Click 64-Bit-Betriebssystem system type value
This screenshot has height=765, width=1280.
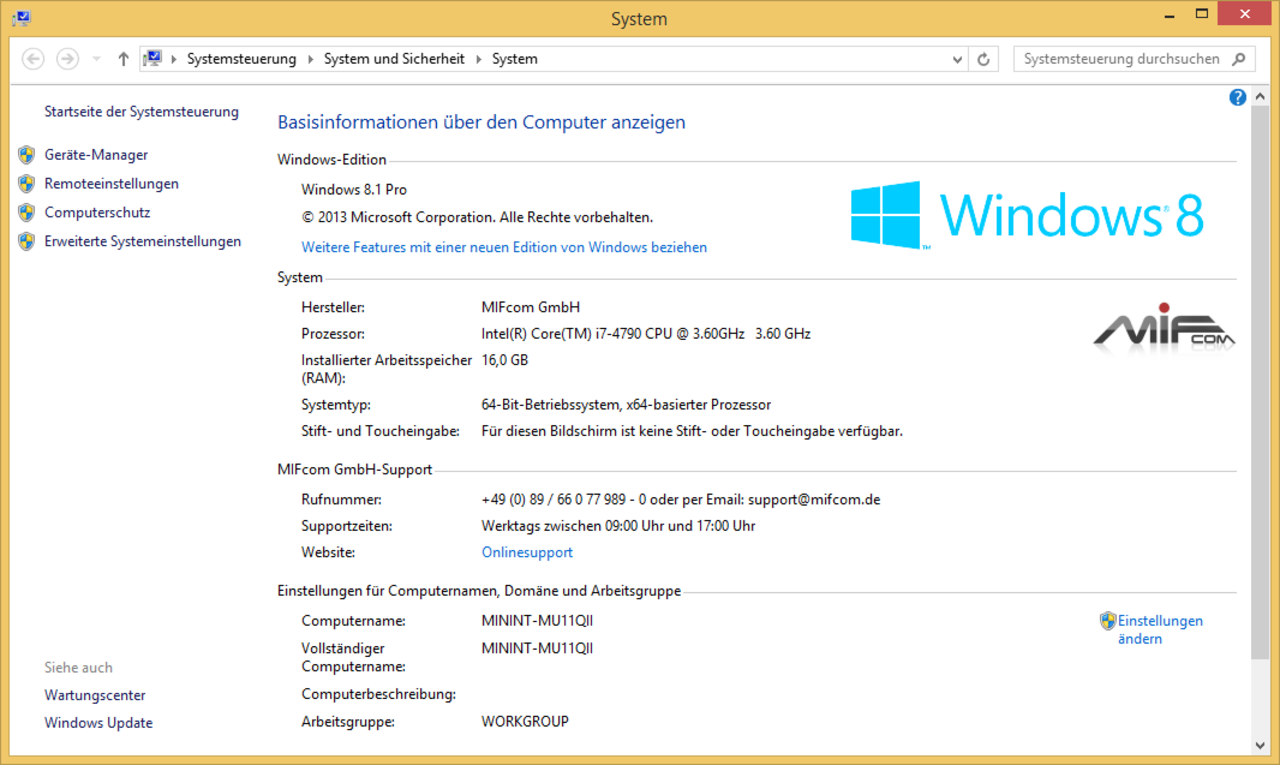click(626, 405)
